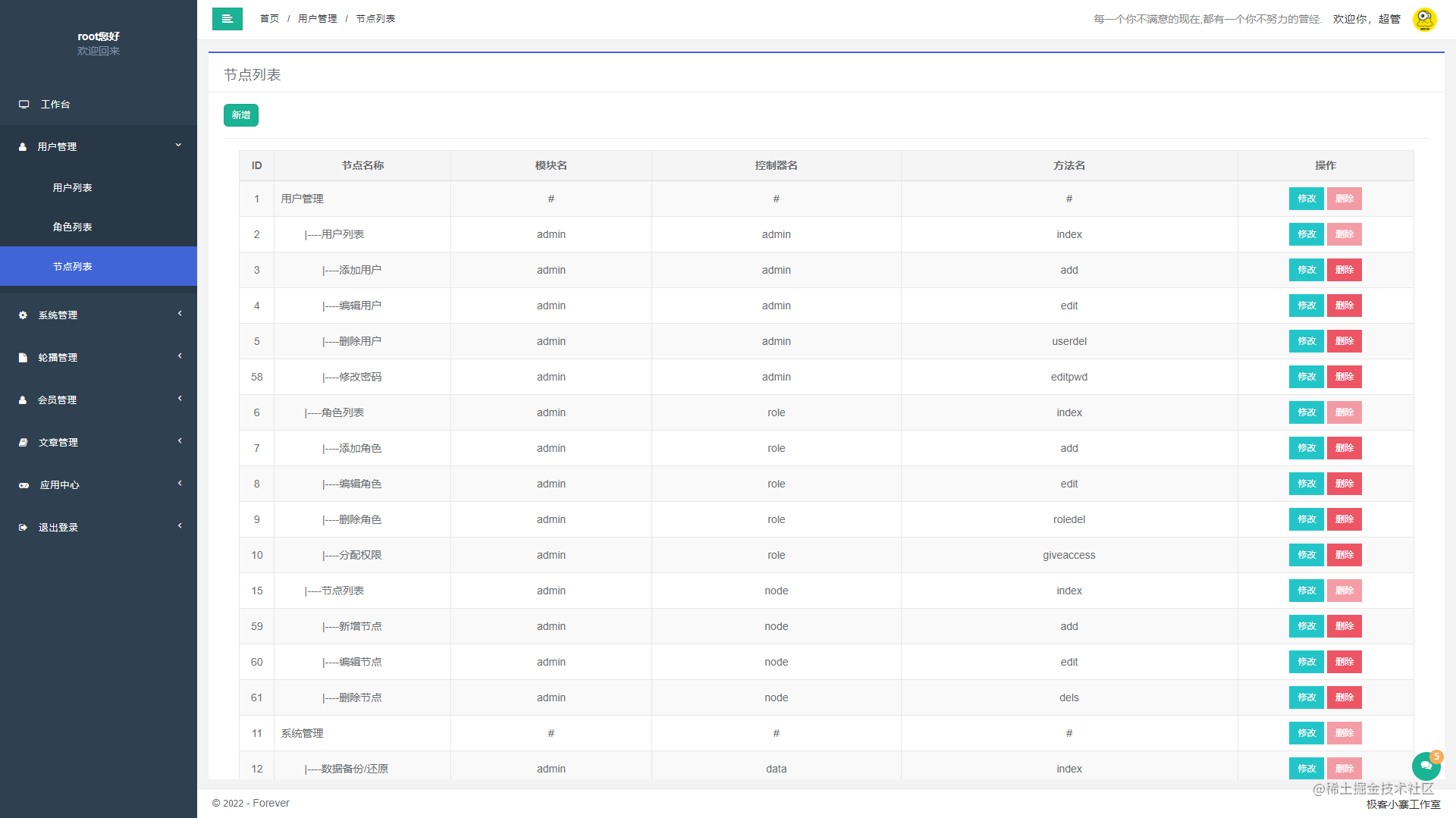1456x818 pixels.
Task: Click the 方法名 column header
Action: click(x=1069, y=165)
